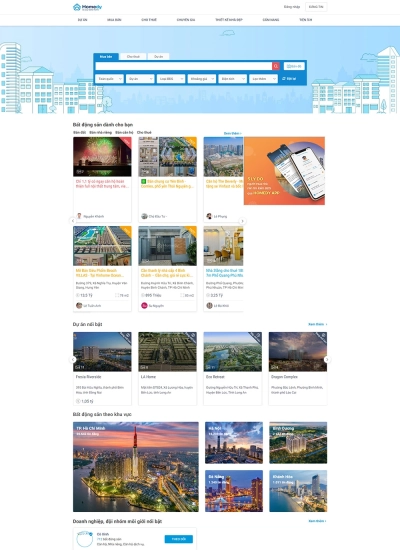
Task: Click the ĐĂNG TIN button
Action: pyautogui.click(x=316, y=7)
